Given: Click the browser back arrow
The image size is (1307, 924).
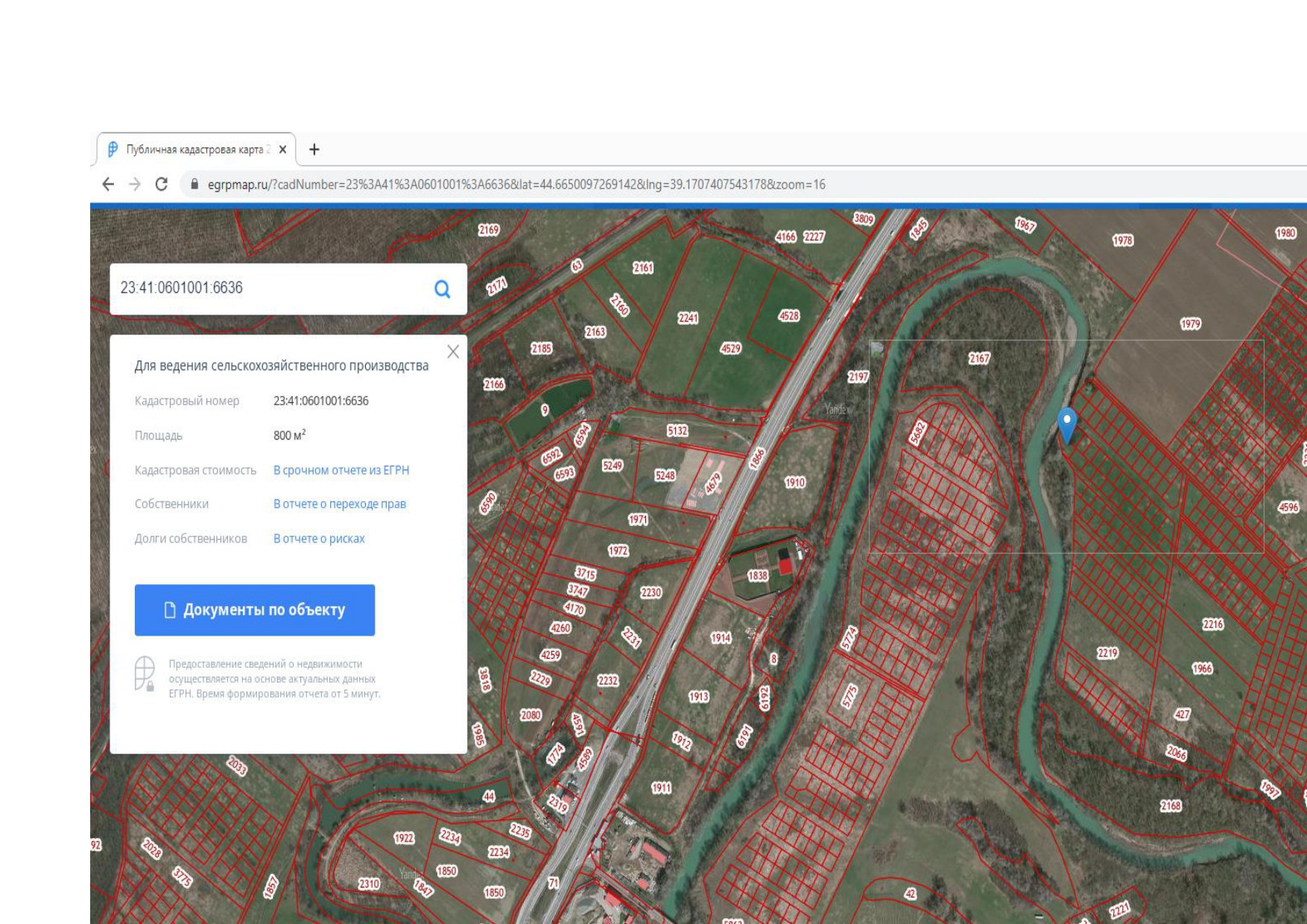Looking at the screenshot, I should tap(108, 184).
